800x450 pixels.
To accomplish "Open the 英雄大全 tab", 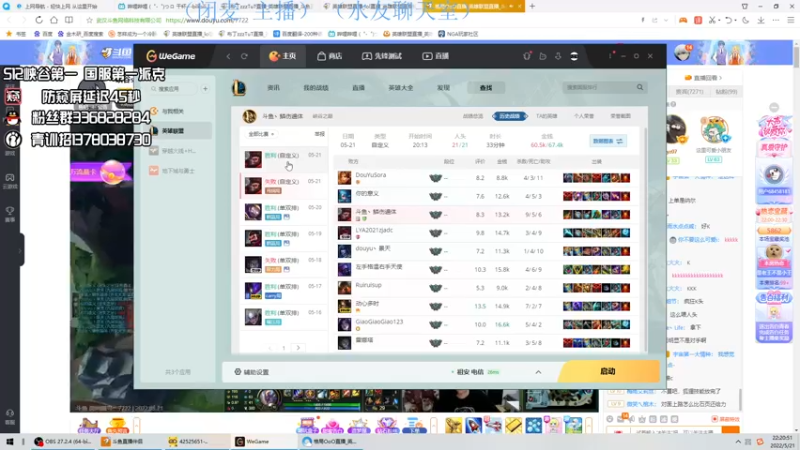I will click(x=401, y=88).
